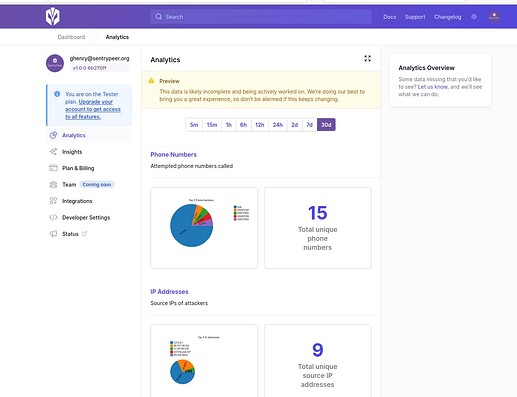
Task: Select the 24h time range
Action: (278, 125)
